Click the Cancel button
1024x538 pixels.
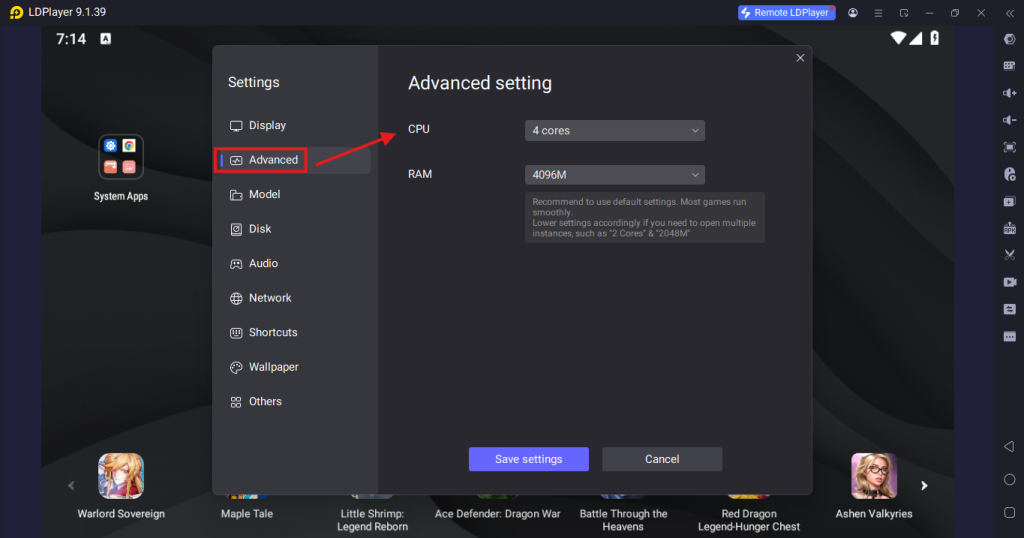(662, 459)
